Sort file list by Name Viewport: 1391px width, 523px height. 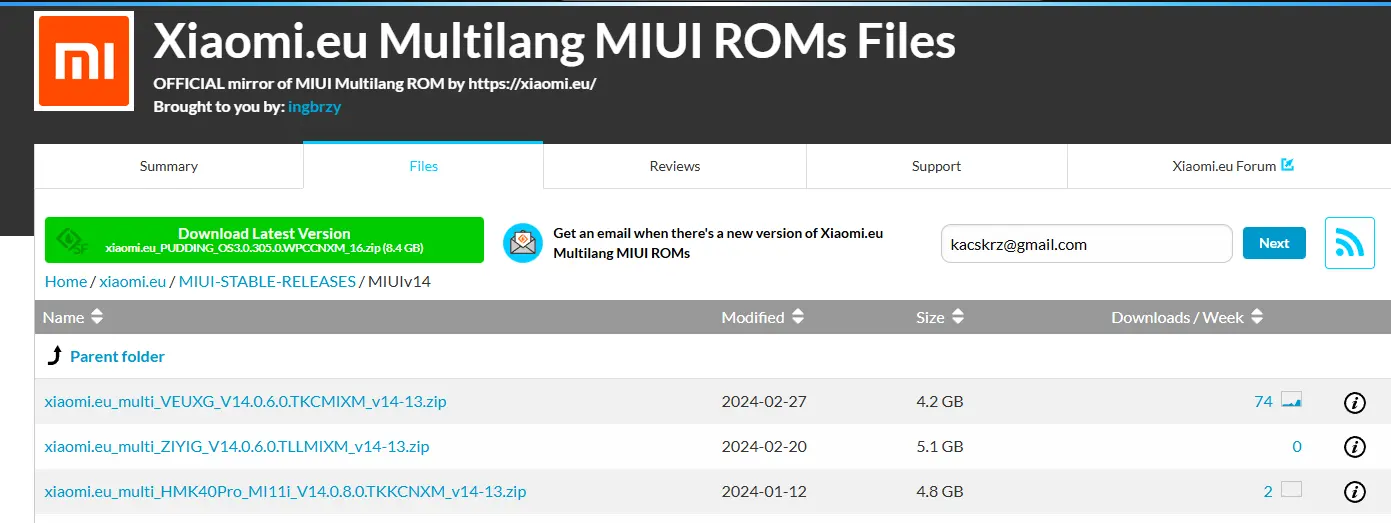(73, 317)
